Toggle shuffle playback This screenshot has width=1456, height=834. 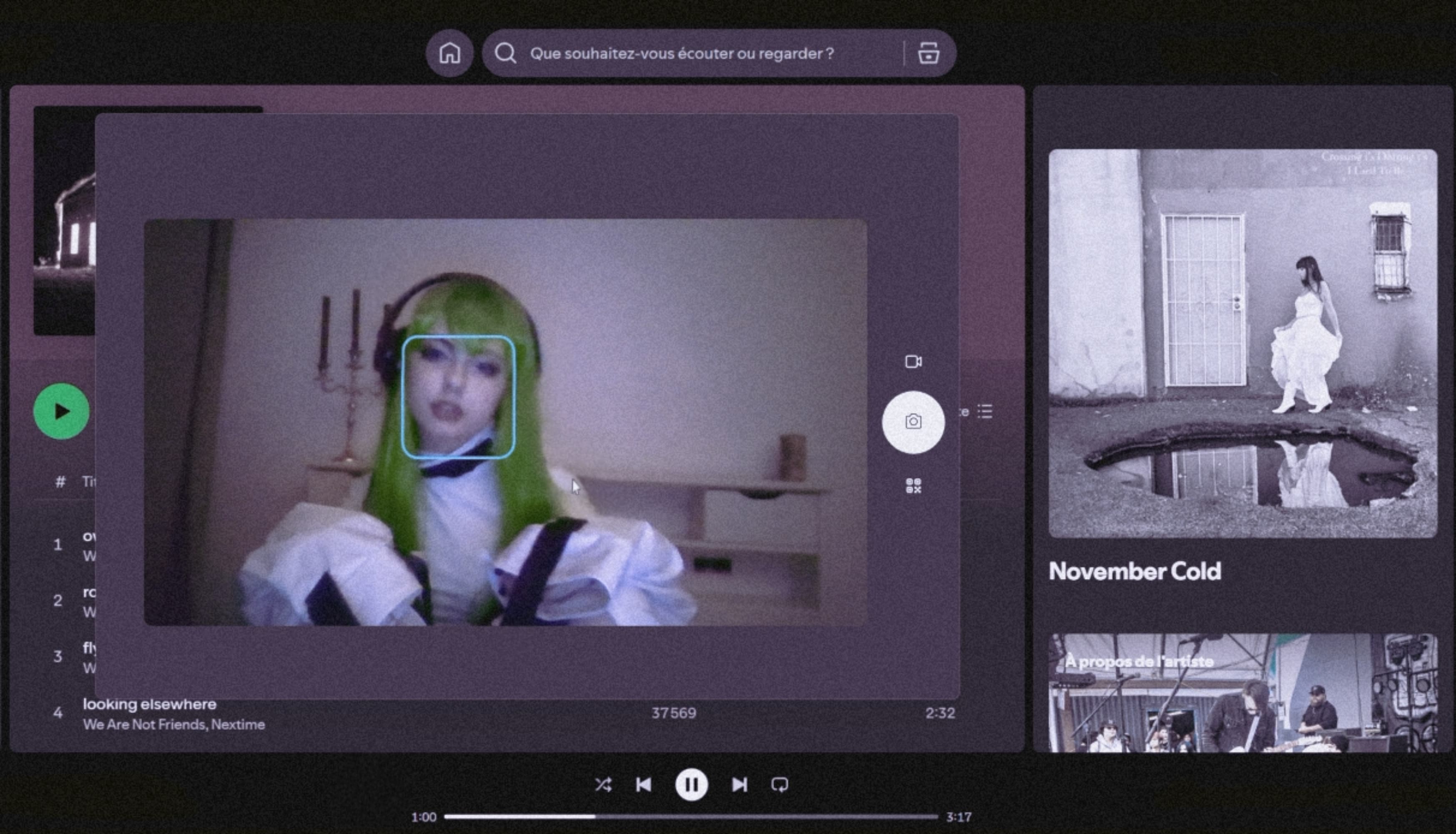(603, 784)
